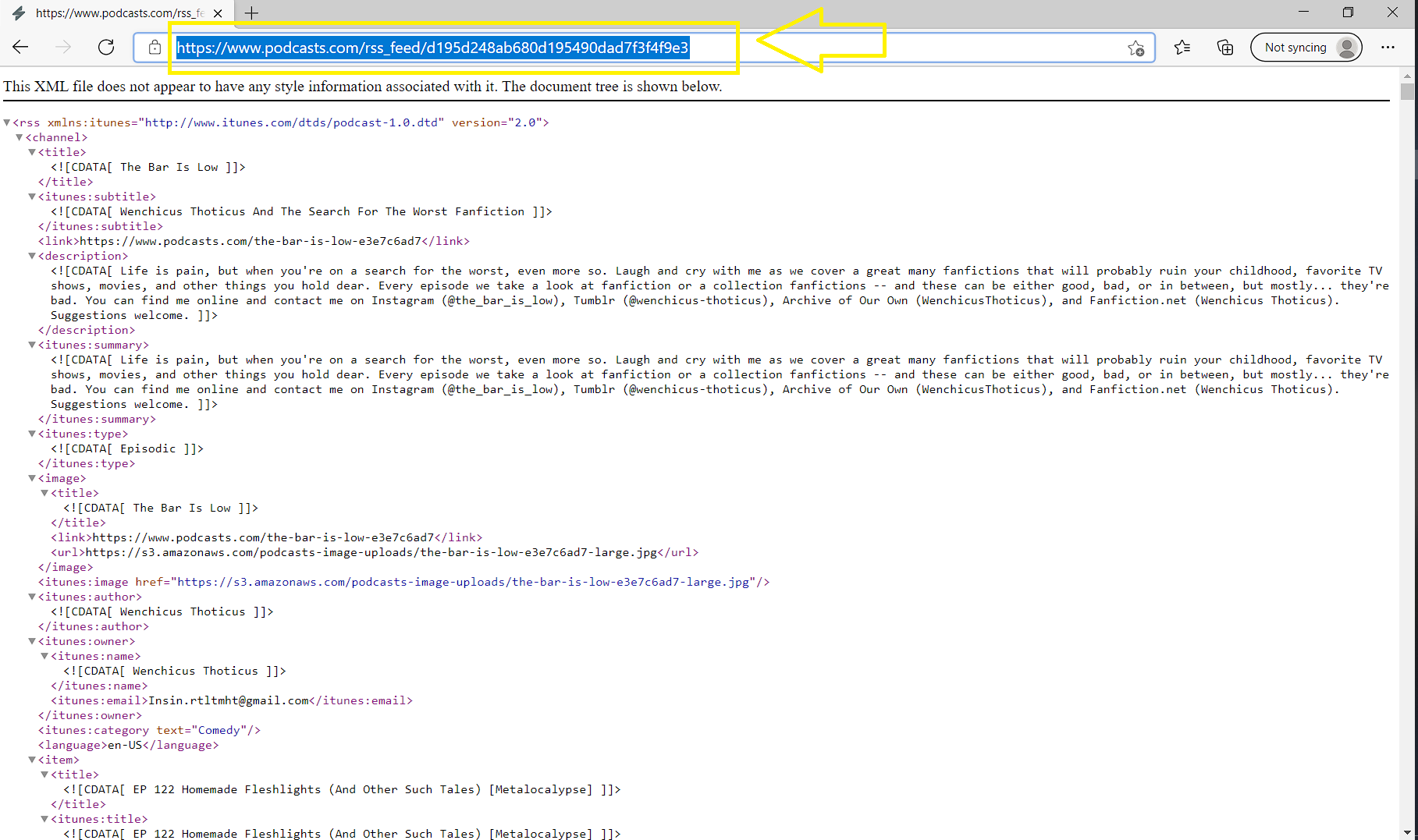Collapse the rss root element
Viewport: 1418px width, 840px height.
tap(6, 122)
